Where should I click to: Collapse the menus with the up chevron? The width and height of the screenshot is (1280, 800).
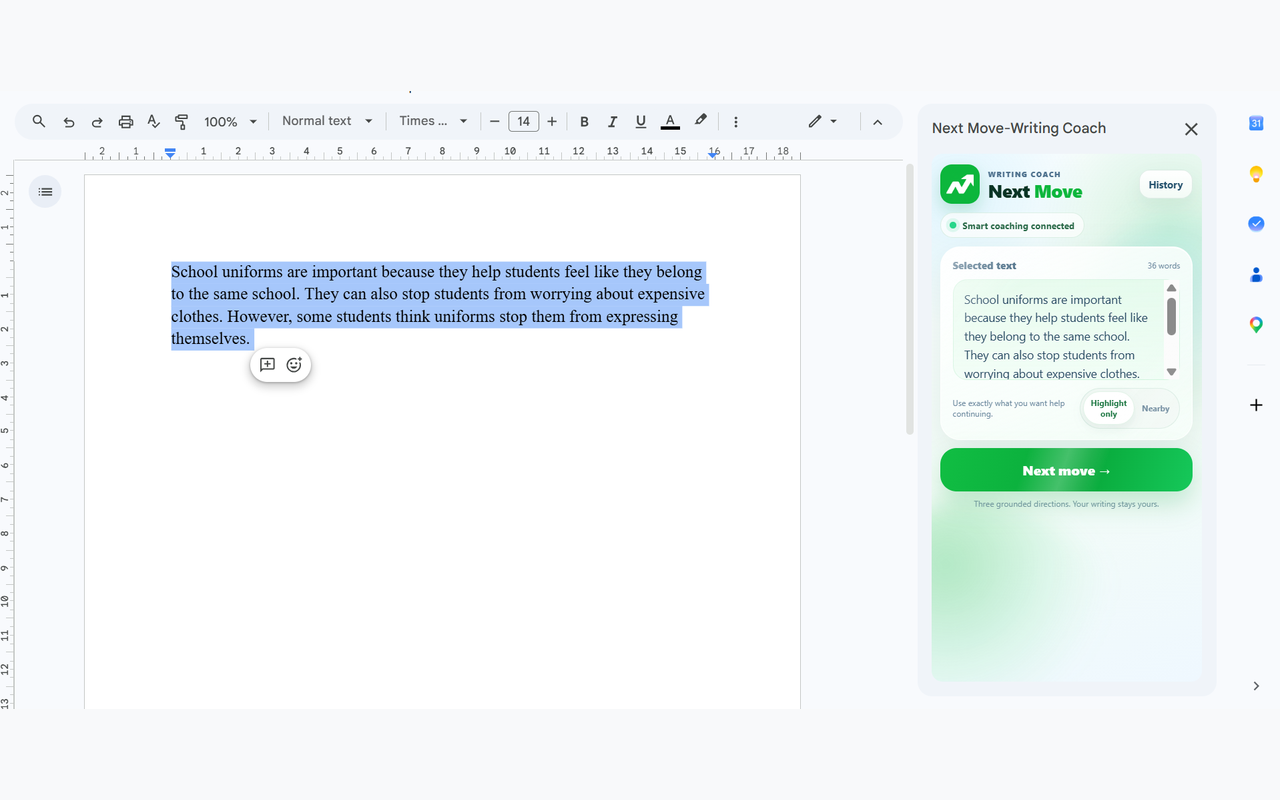[877, 122]
